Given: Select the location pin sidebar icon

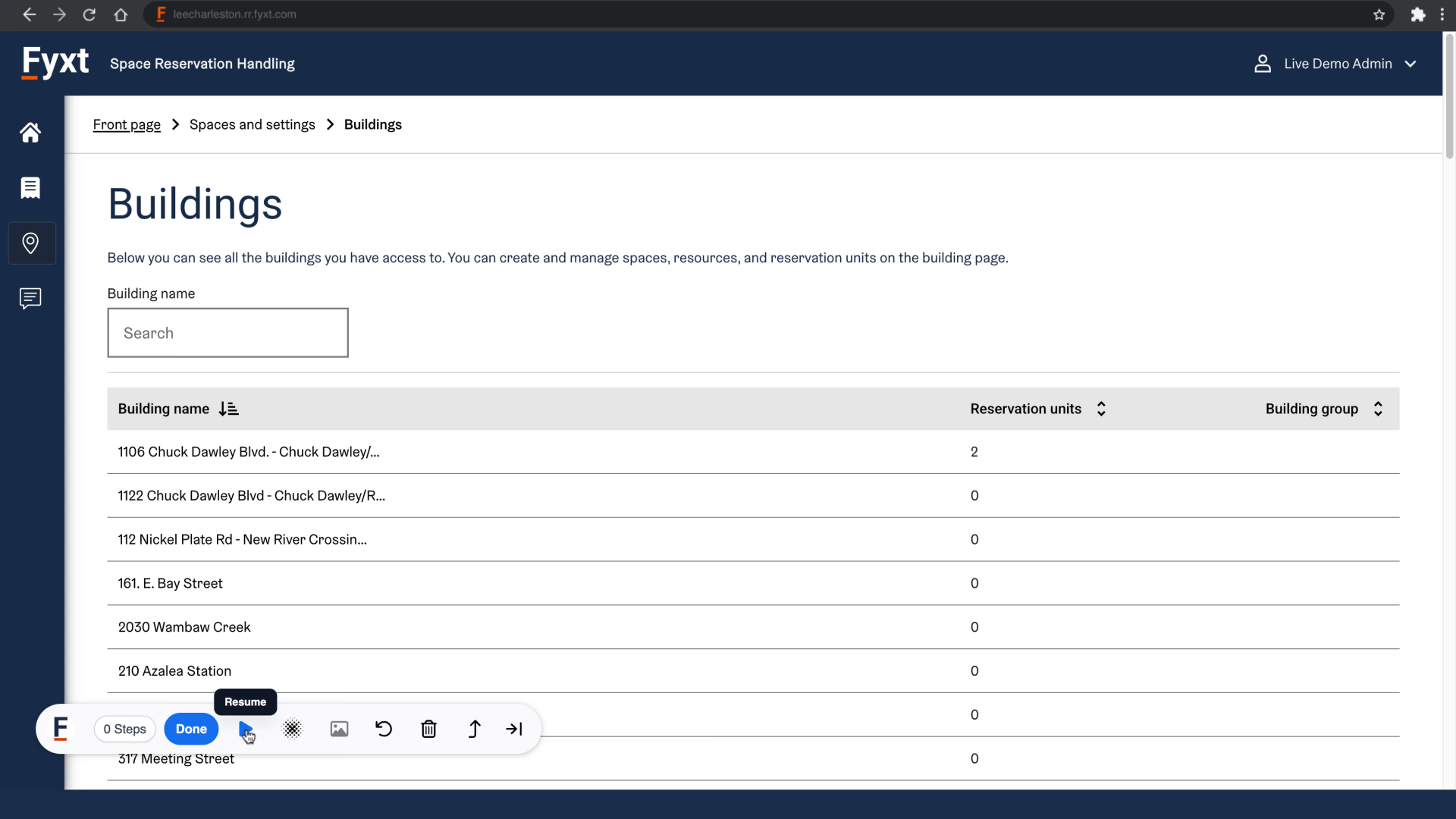Looking at the screenshot, I should tap(30, 243).
